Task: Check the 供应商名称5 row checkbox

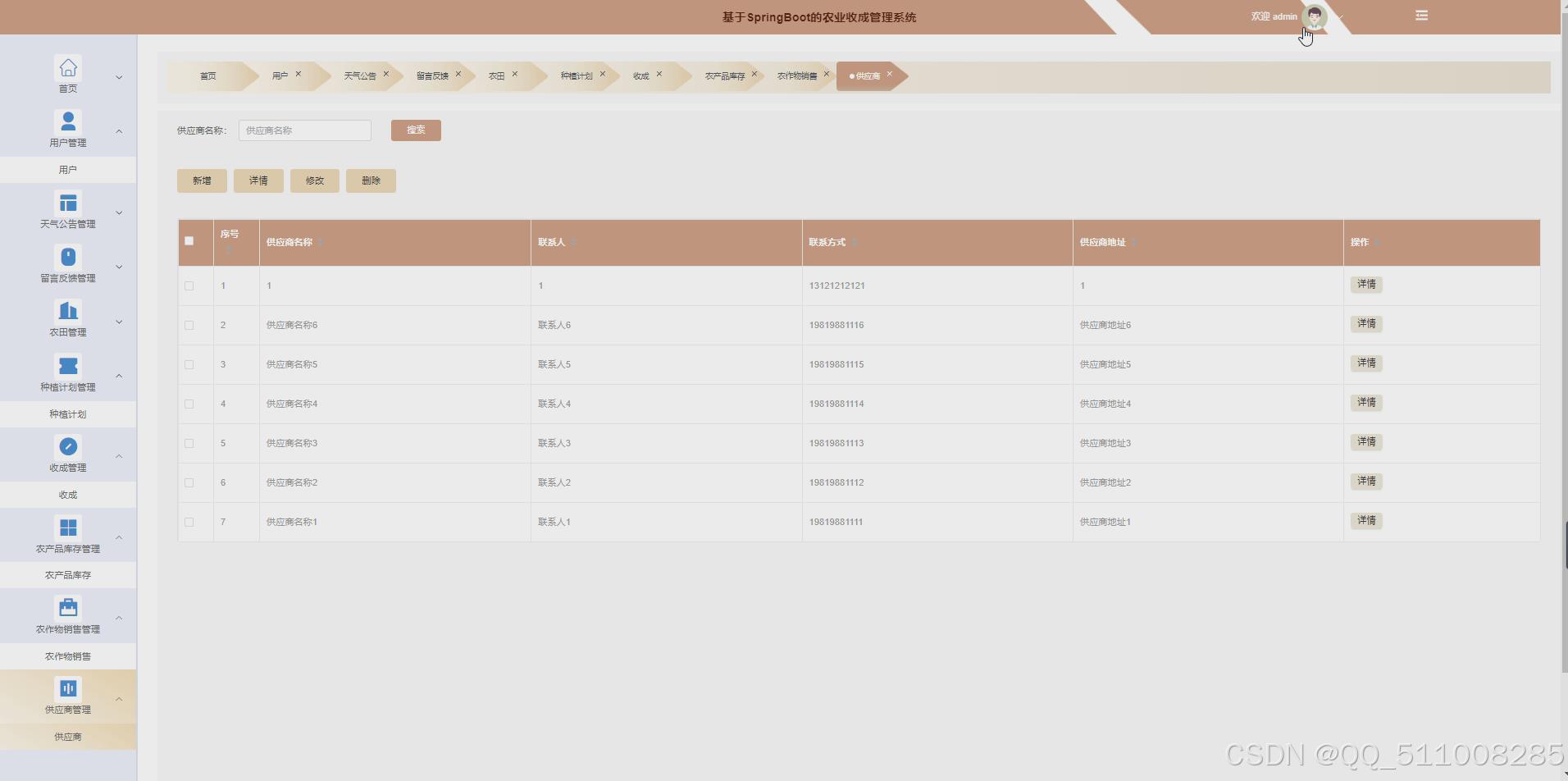Action: point(189,365)
